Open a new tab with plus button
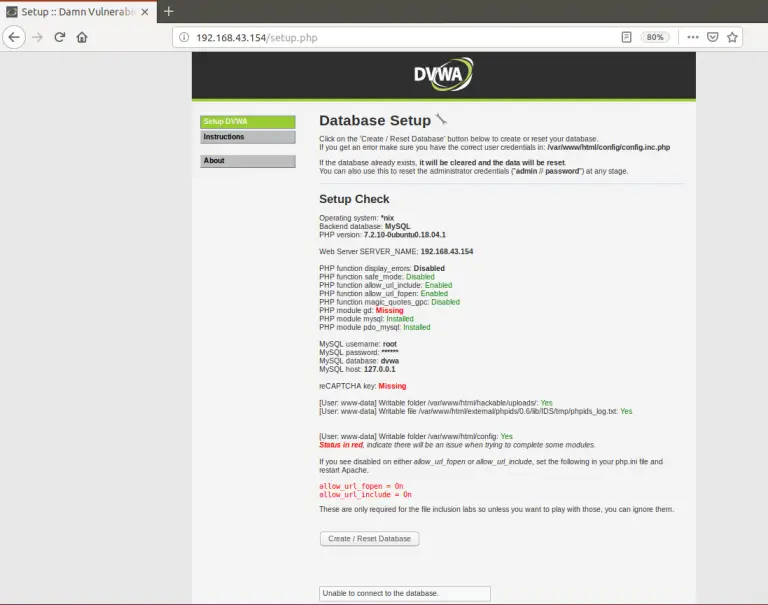Screen dimensions: 768x605 168,11
